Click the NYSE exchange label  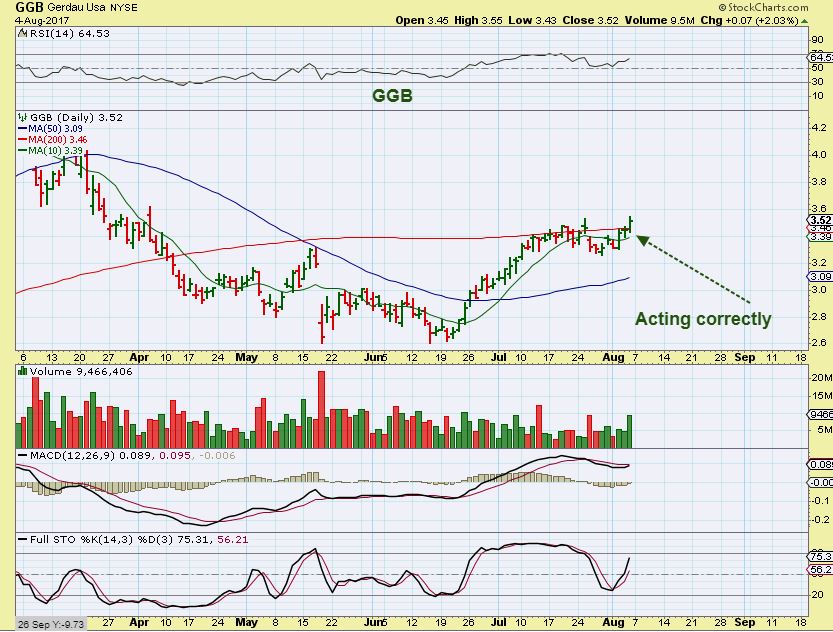coord(124,7)
